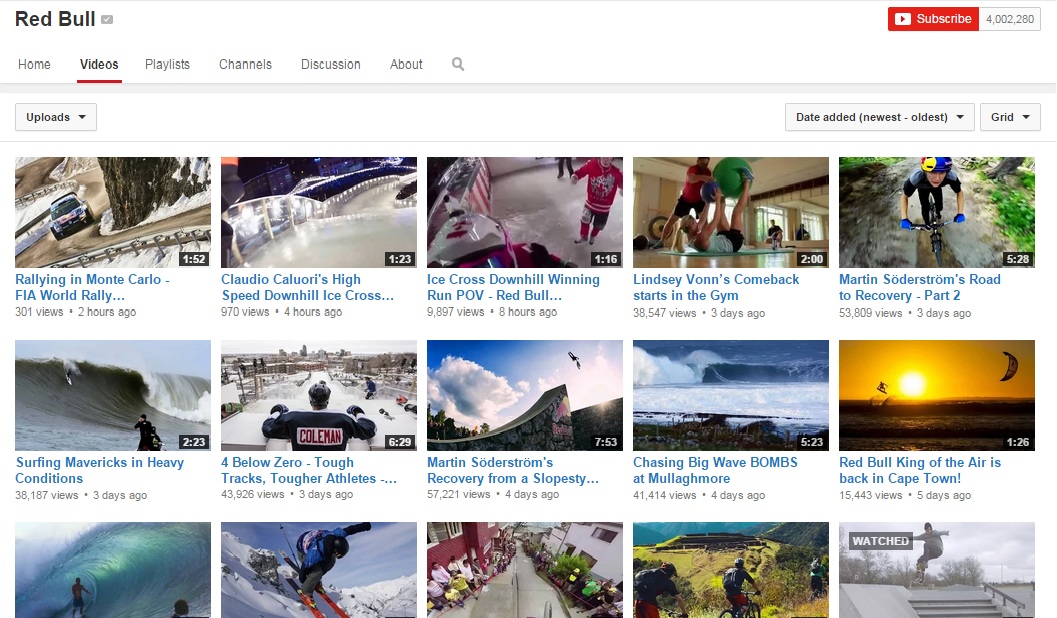
Task: Click title Ice Cross Downhill Winning Run POV
Action: point(513,287)
